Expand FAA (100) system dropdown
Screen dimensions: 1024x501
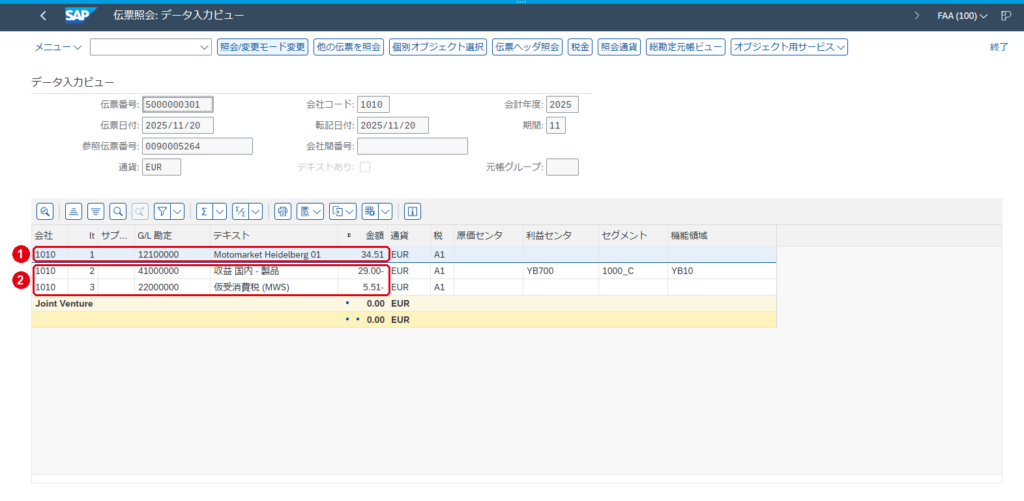(963, 15)
